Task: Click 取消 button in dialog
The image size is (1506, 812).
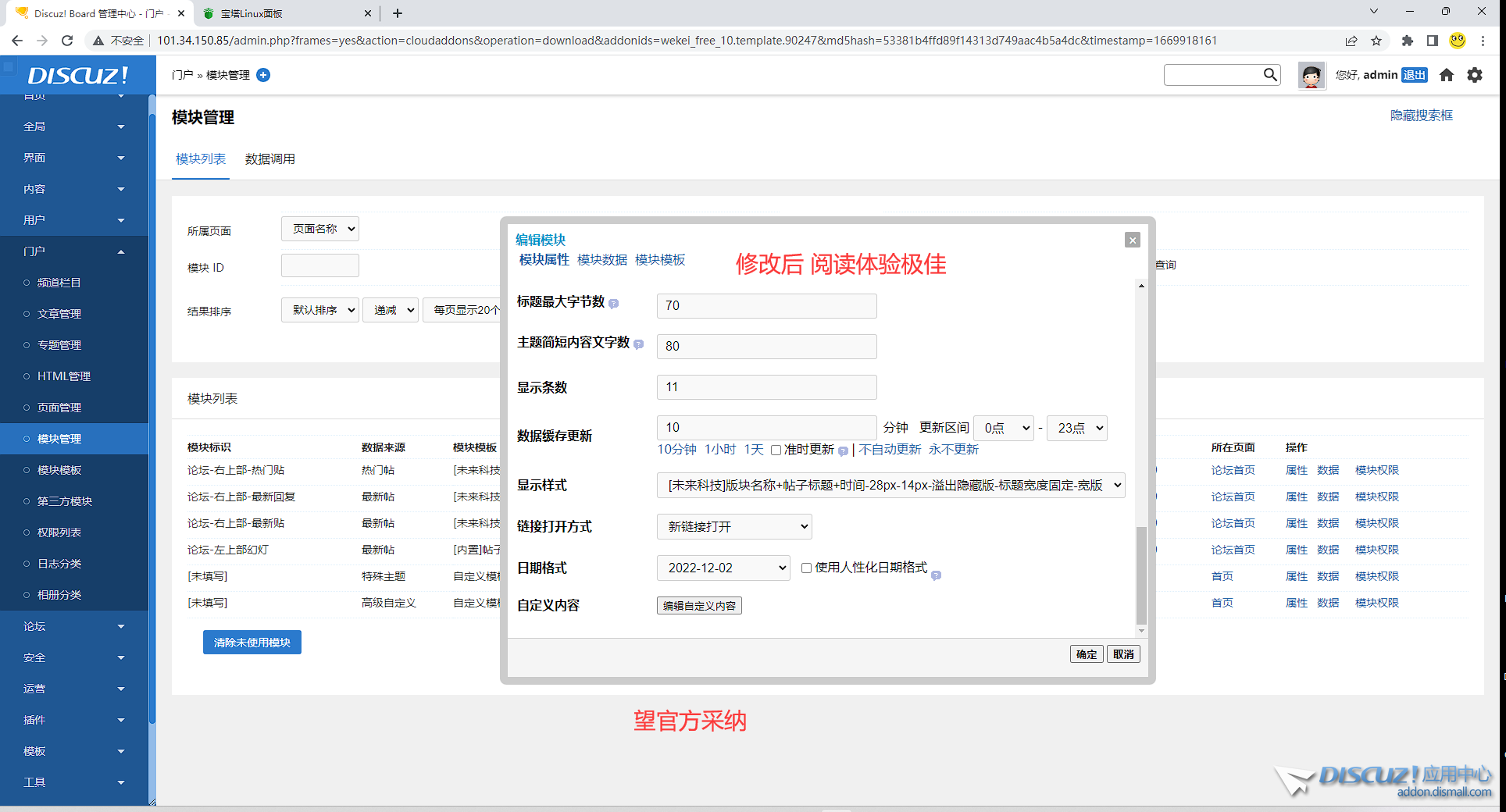Action: (x=1123, y=654)
